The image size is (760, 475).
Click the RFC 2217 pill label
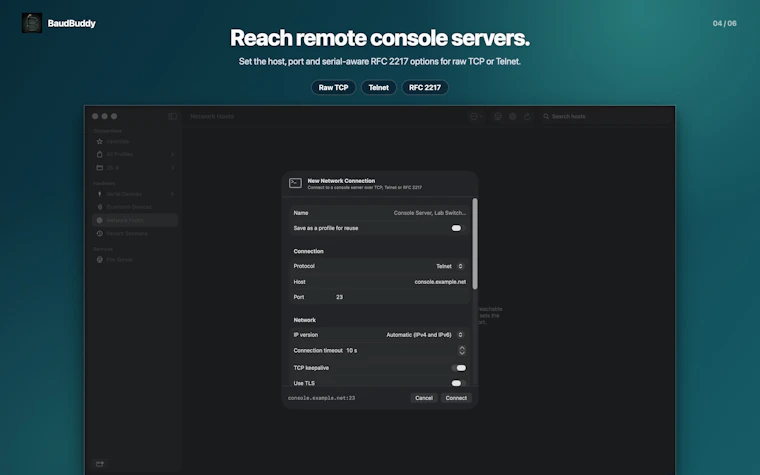(425, 88)
